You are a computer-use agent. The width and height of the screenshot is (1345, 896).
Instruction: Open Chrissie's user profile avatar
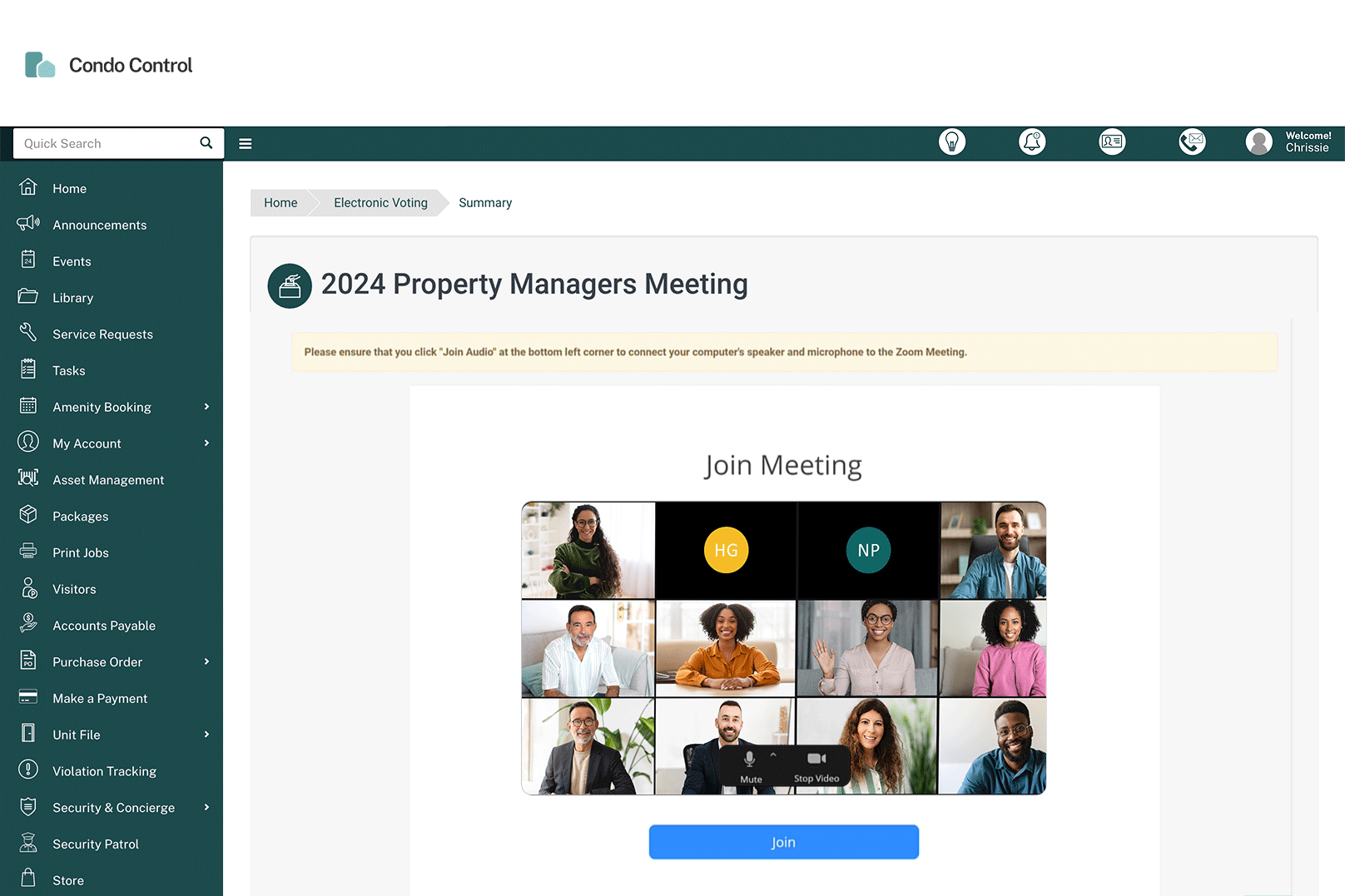1258,142
